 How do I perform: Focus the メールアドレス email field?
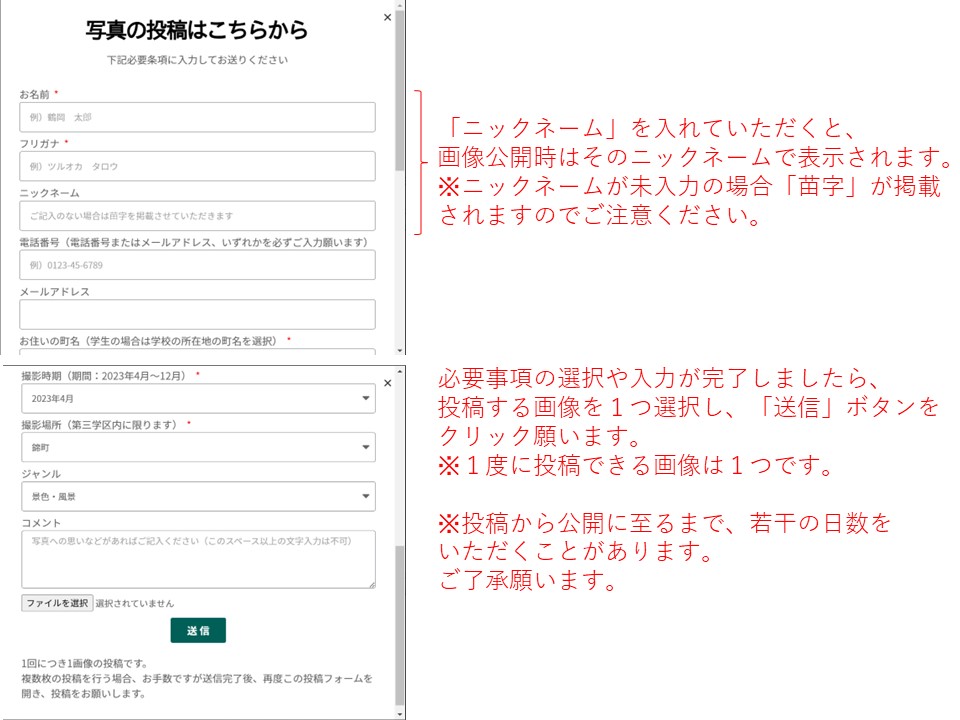point(197,314)
